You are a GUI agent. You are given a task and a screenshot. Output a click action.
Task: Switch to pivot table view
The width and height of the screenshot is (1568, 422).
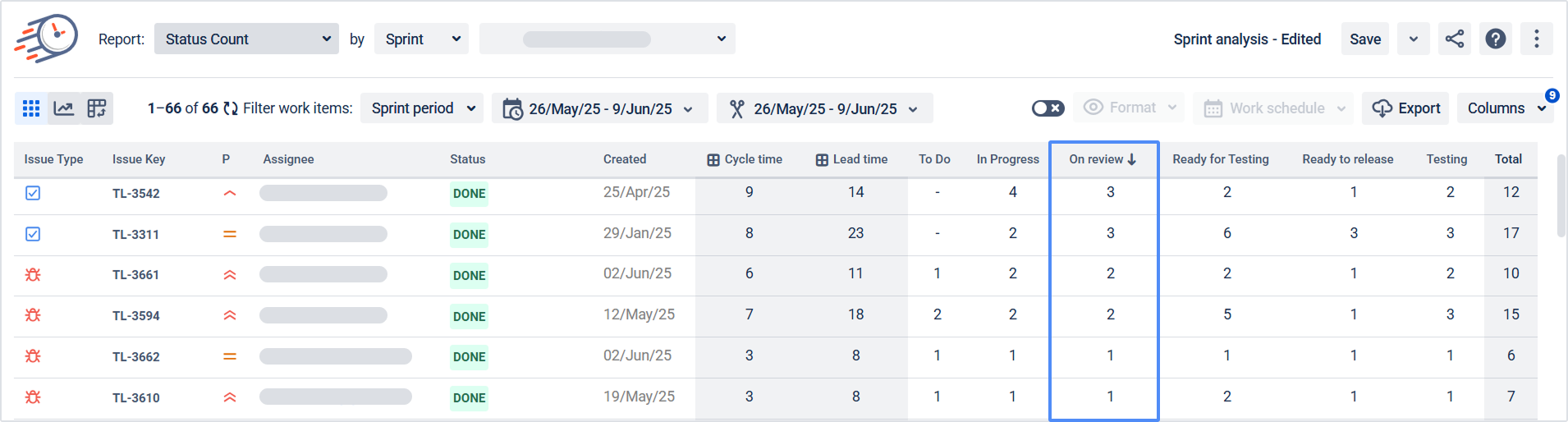(x=97, y=108)
